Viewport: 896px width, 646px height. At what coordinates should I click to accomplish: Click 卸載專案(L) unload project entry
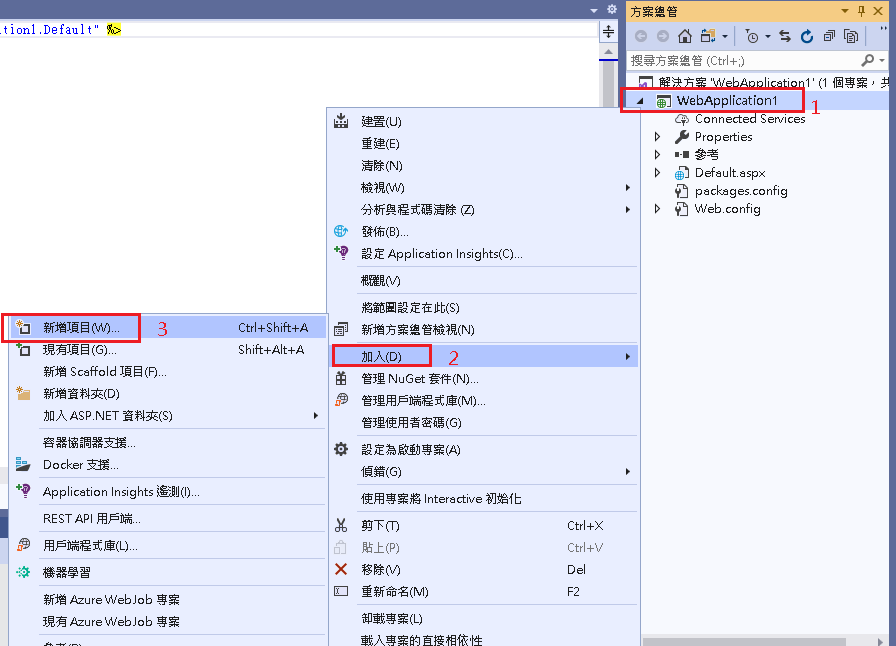[x=484, y=619]
